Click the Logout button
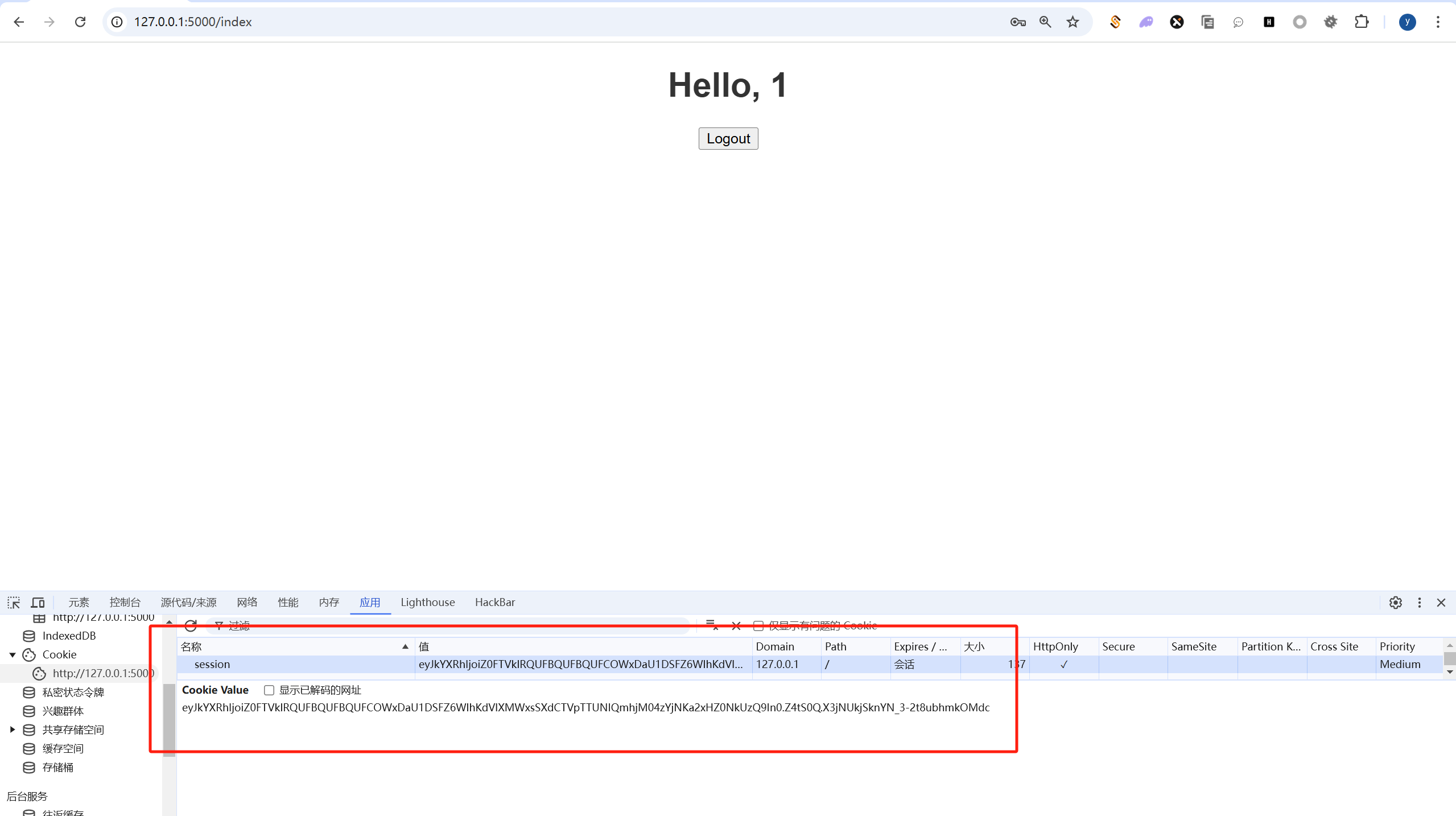Image resolution: width=1456 pixels, height=816 pixels. (728, 138)
